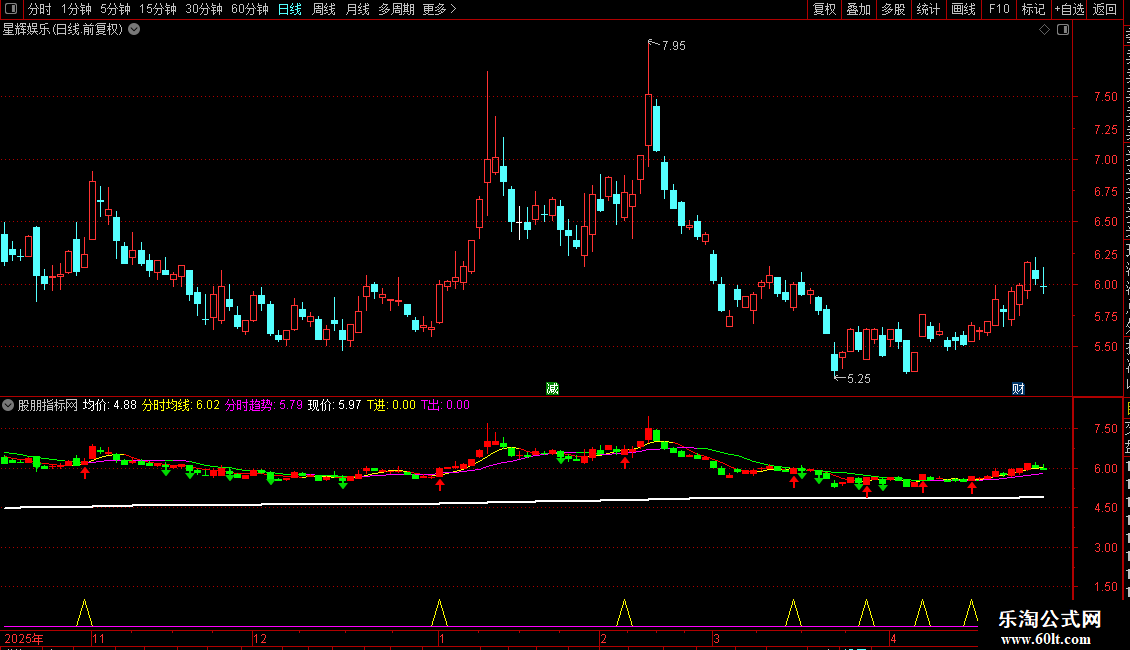Image resolution: width=1130 pixels, height=650 pixels.
Task: Click the 复权 adjustment button
Action: [824, 9]
